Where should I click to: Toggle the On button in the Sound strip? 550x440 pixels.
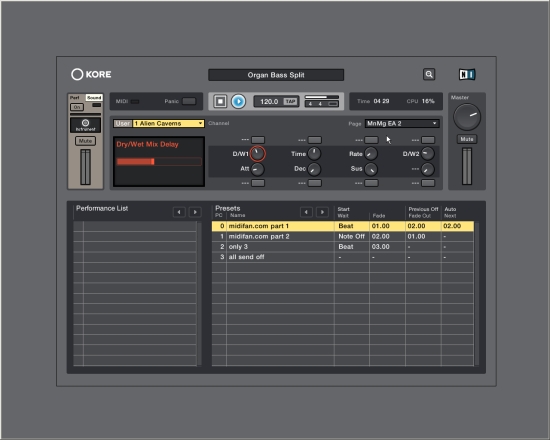pos(77,107)
